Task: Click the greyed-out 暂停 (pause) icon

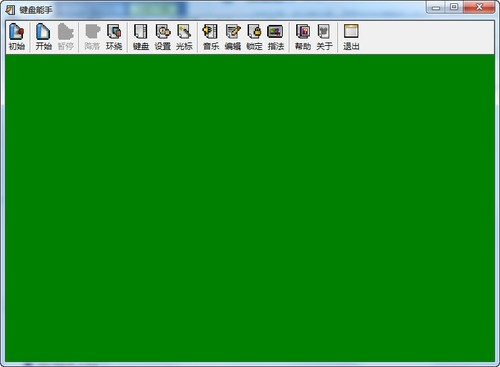Action: click(65, 37)
